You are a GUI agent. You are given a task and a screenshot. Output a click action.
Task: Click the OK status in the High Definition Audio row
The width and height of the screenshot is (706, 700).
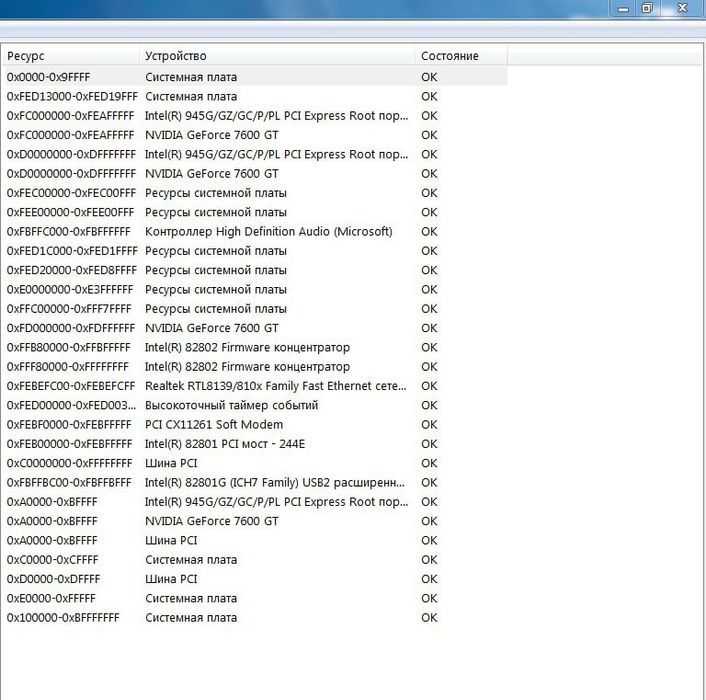click(x=429, y=232)
